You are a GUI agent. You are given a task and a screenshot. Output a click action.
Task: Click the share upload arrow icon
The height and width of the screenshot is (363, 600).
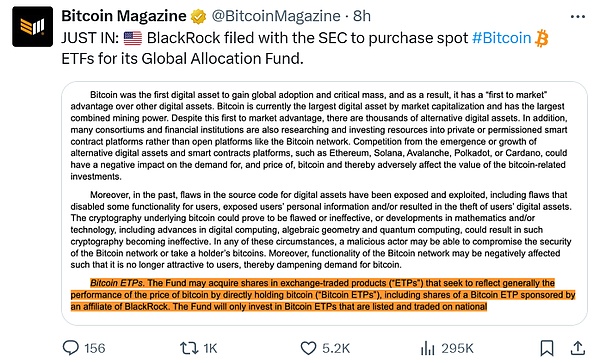tap(578, 348)
